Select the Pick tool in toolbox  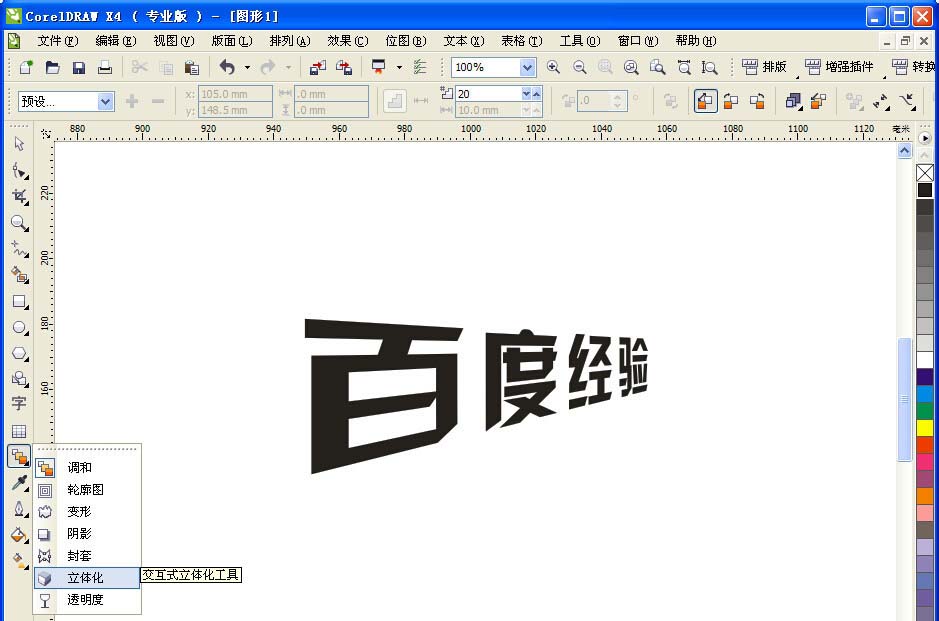point(19,144)
